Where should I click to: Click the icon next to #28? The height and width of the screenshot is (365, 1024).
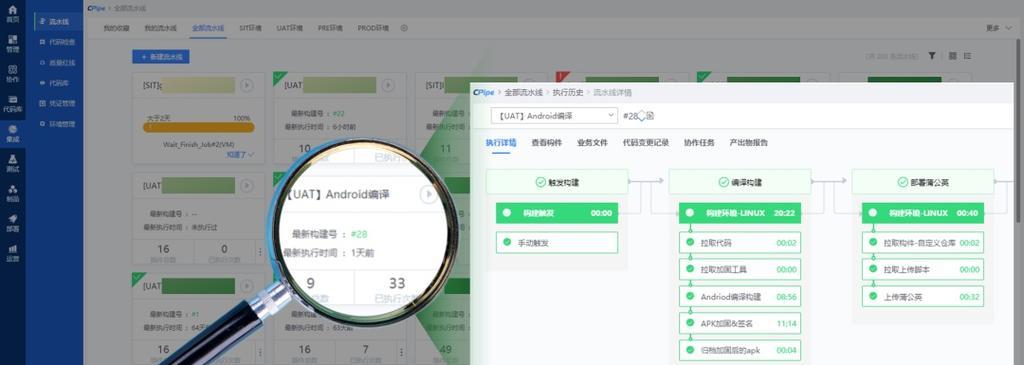(650, 116)
